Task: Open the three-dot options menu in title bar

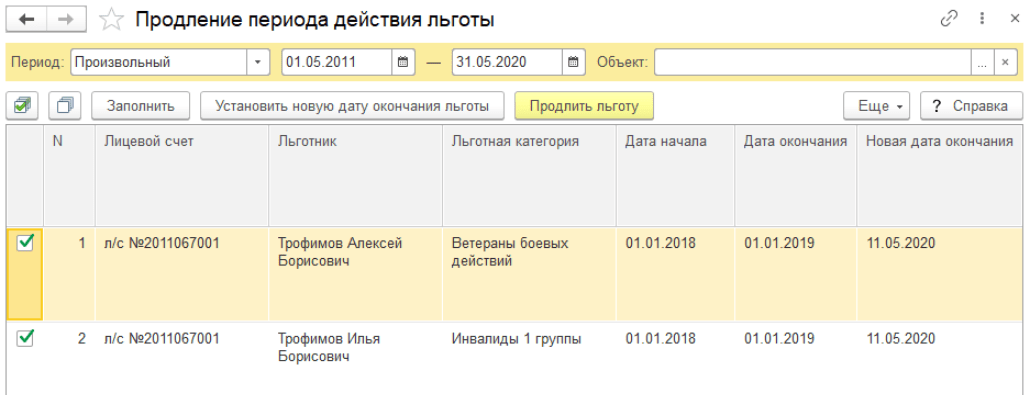Action: (982, 18)
